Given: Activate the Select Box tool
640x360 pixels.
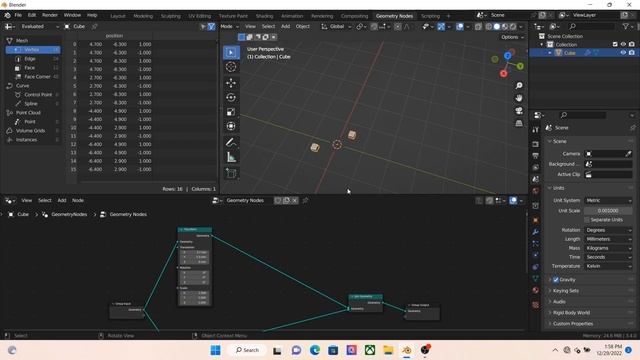Looking at the screenshot, I should (x=231, y=52).
